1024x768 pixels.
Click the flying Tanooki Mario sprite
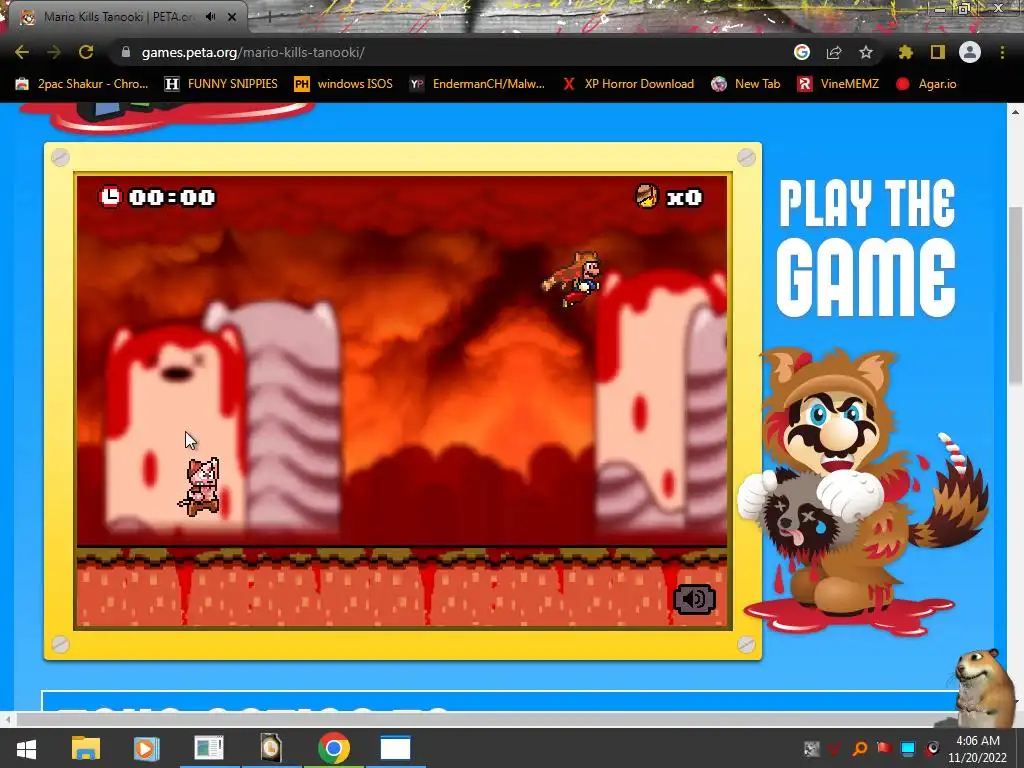click(x=572, y=280)
